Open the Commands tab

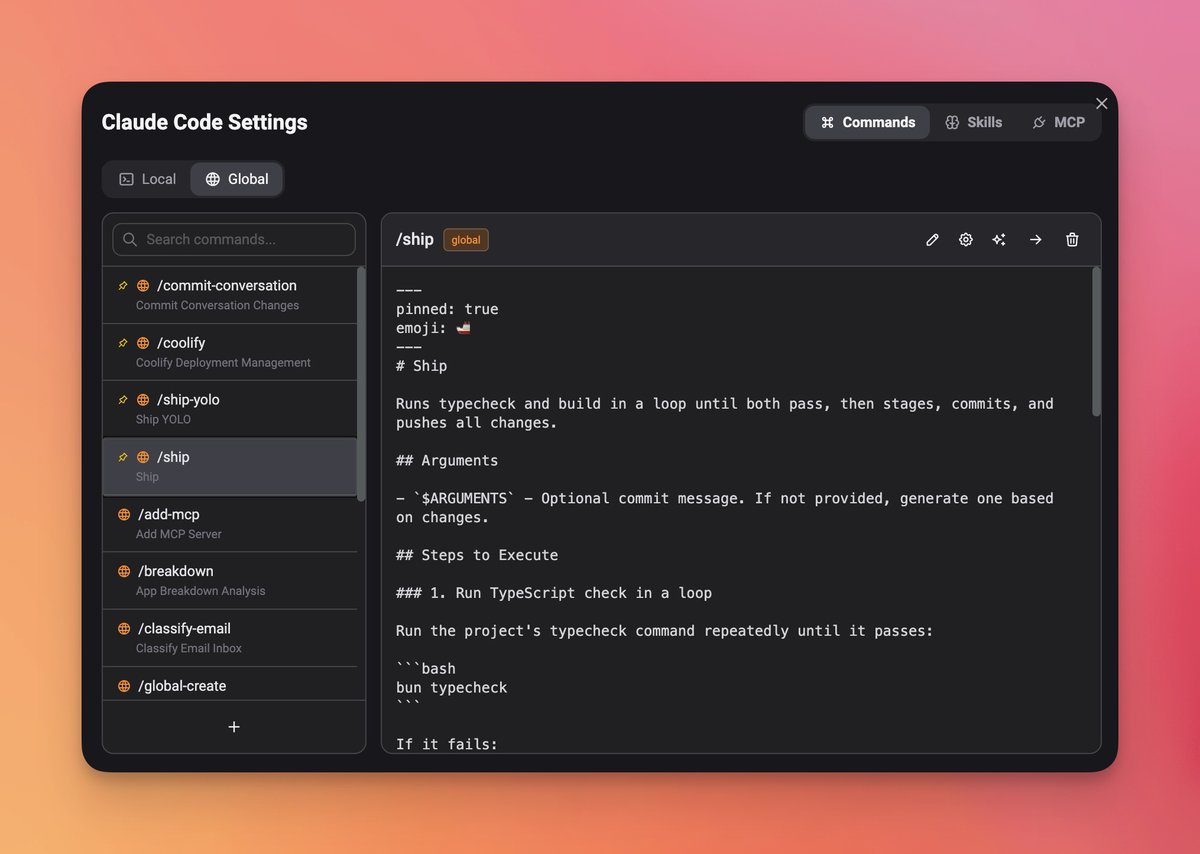(867, 122)
